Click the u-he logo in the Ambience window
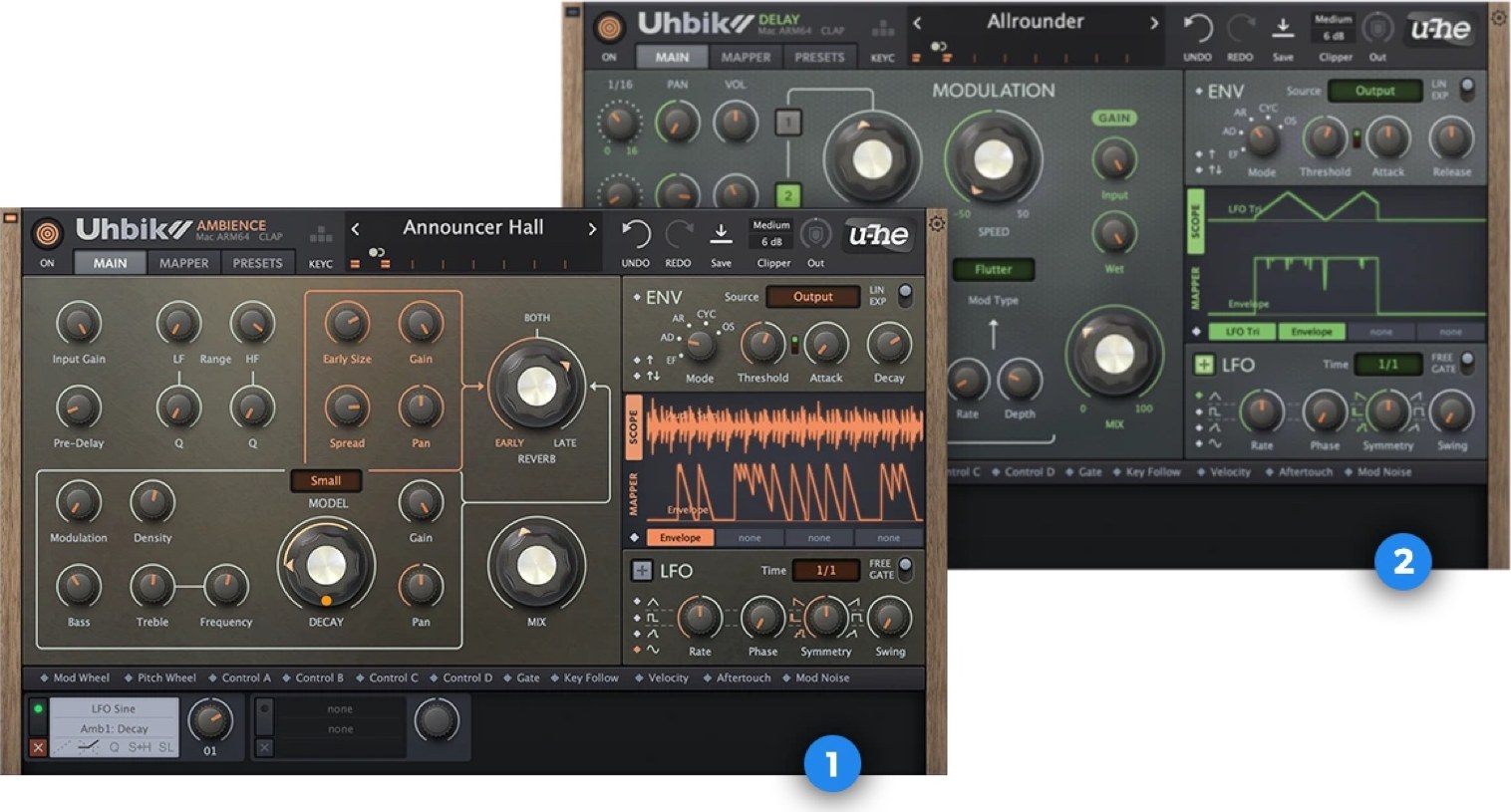 pos(878,235)
